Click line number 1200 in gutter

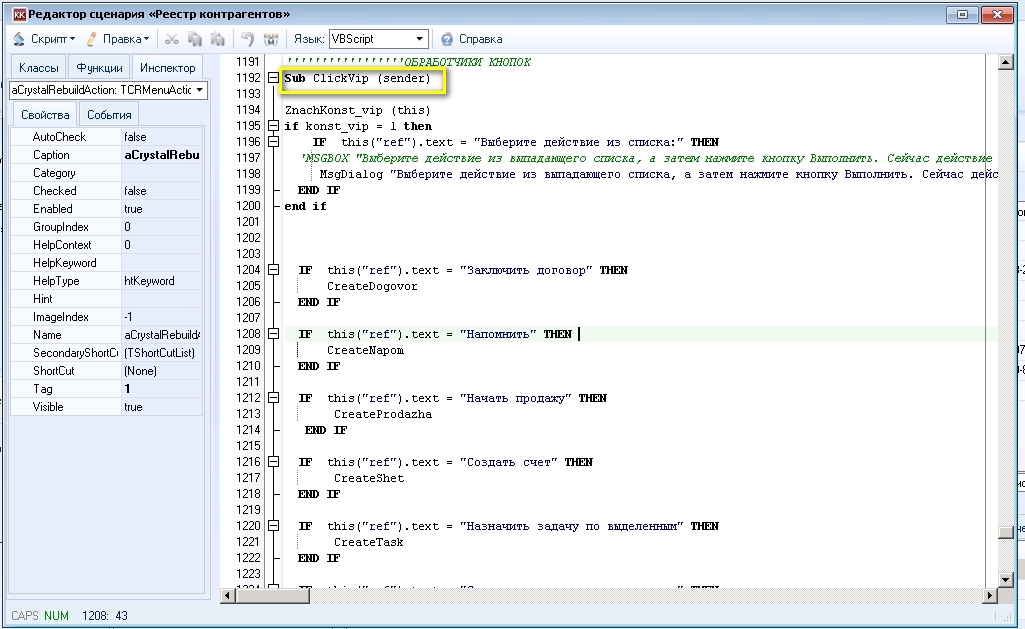coord(248,206)
